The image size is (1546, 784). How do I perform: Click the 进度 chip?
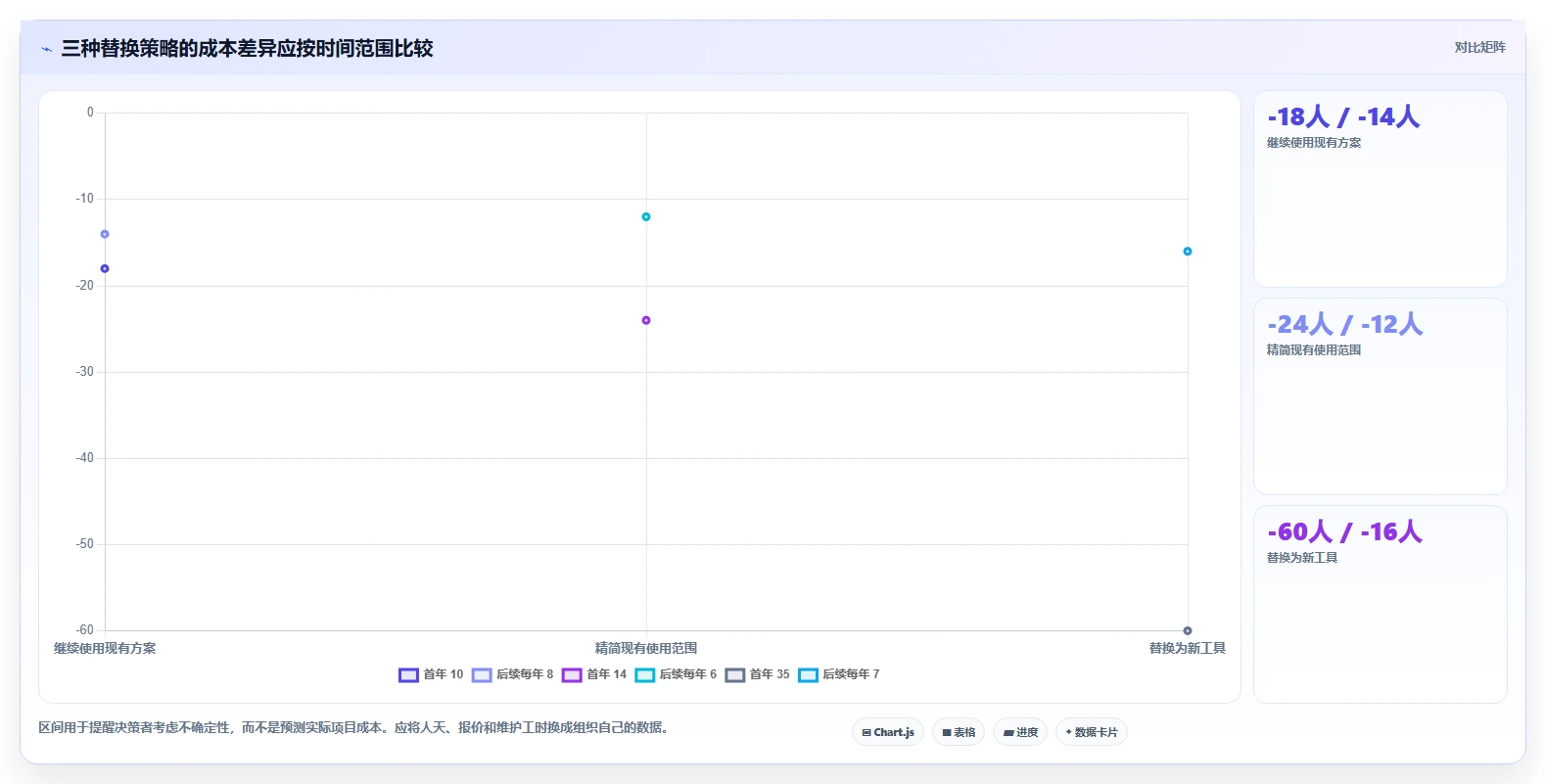pos(1020,732)
